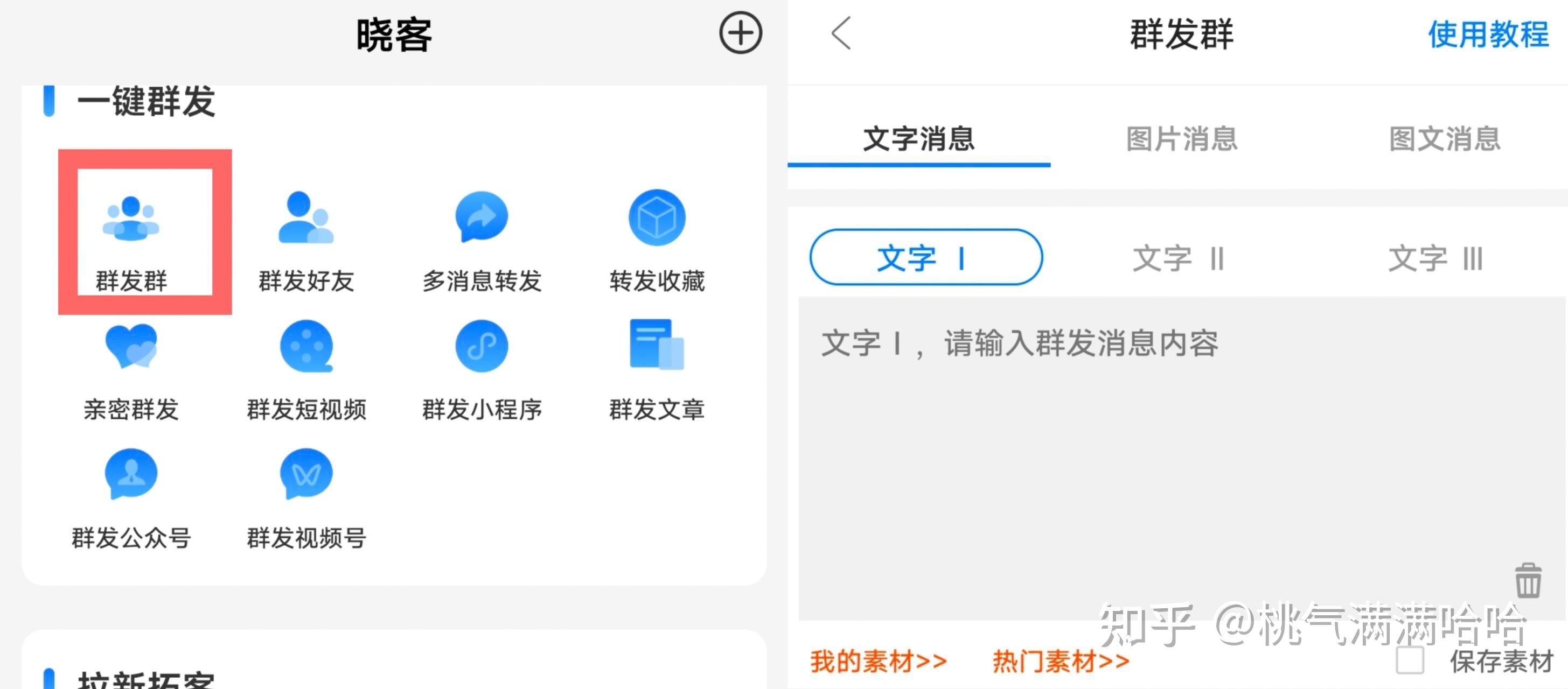Tap the 群发文章 label text
This screenshot has width=1568, height=689.
(657, 409)
